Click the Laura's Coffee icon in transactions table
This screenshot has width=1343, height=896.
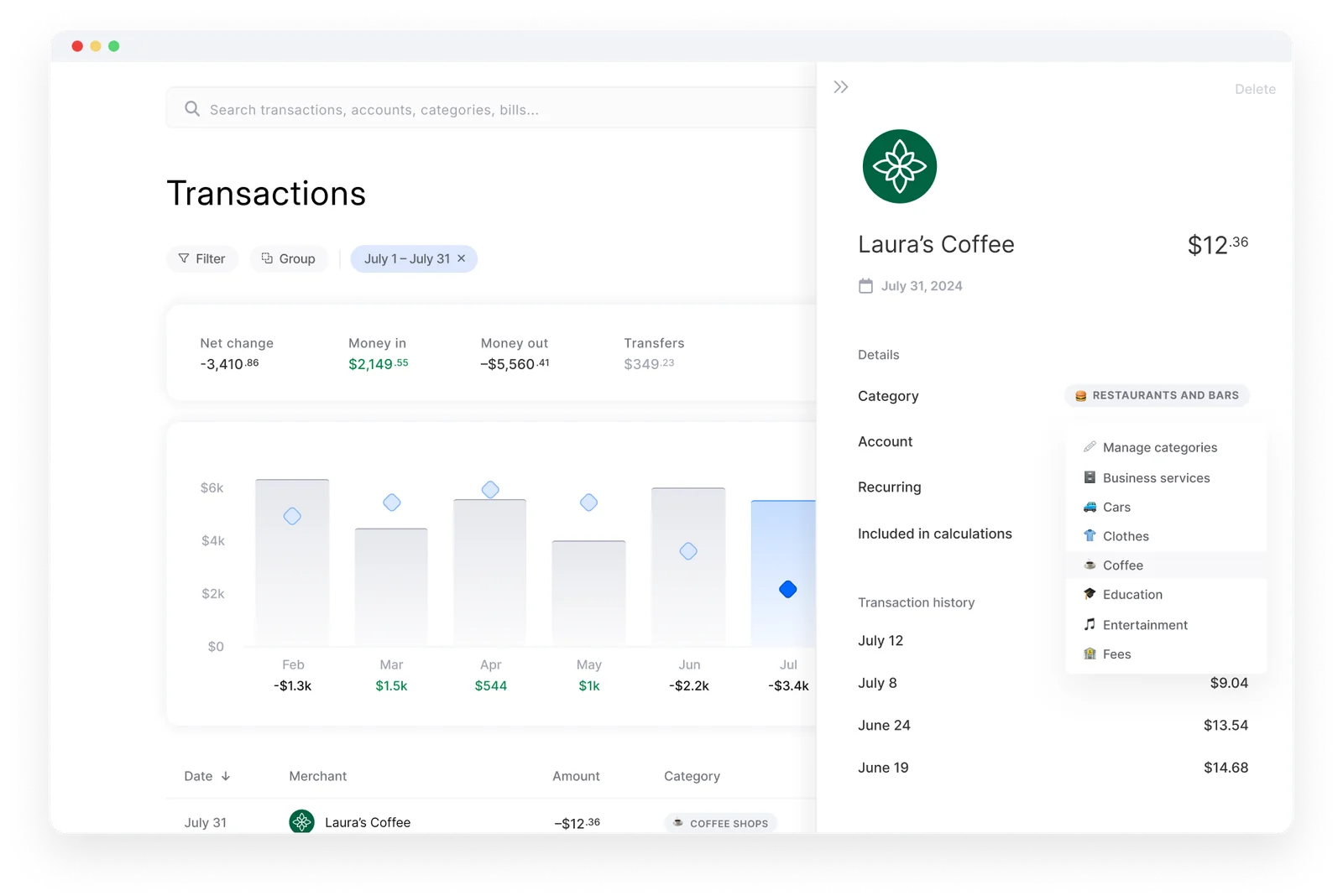(x=301, y=821)
